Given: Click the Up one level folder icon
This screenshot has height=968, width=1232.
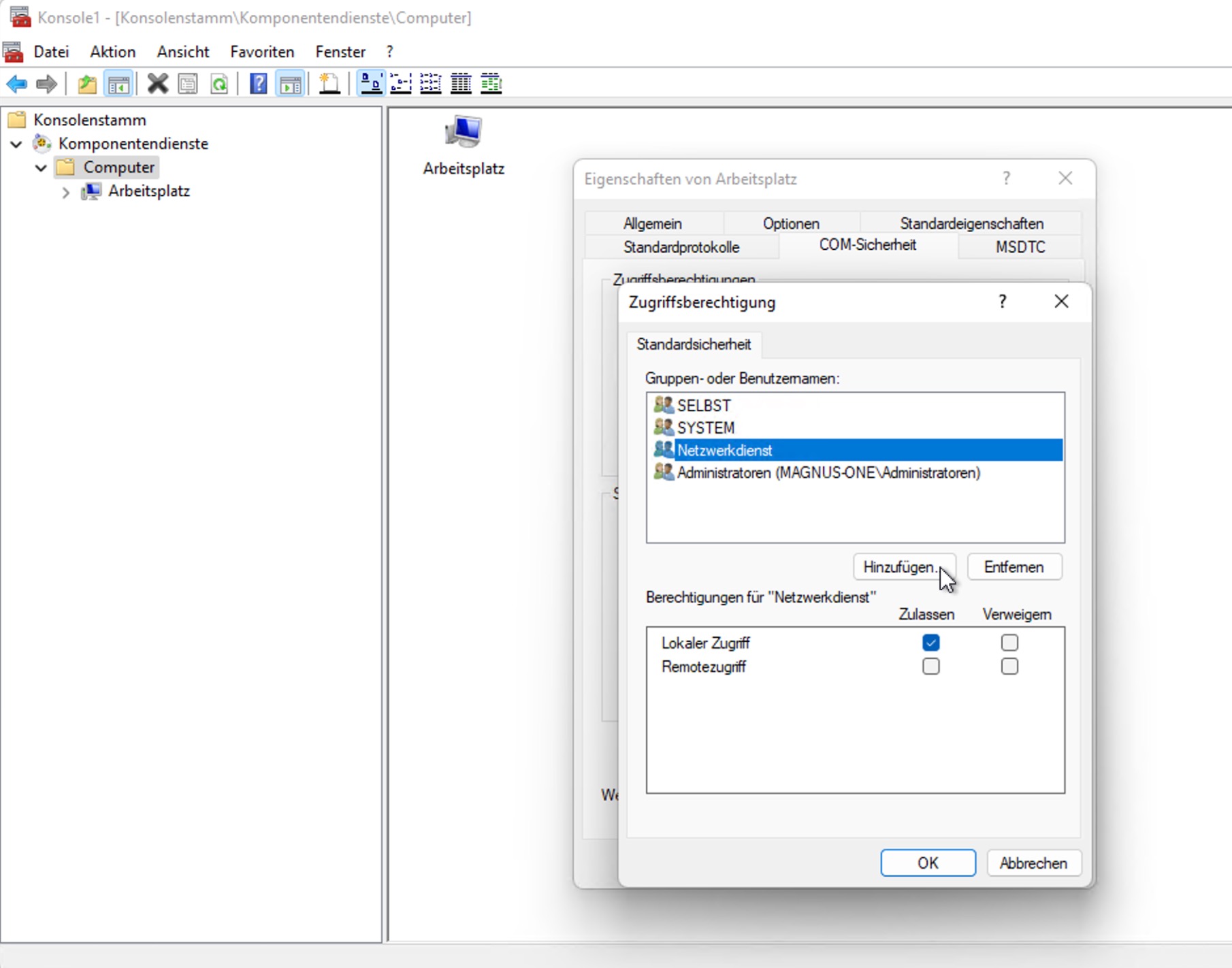Looking at the screenshot, I should tap(87, 84).
